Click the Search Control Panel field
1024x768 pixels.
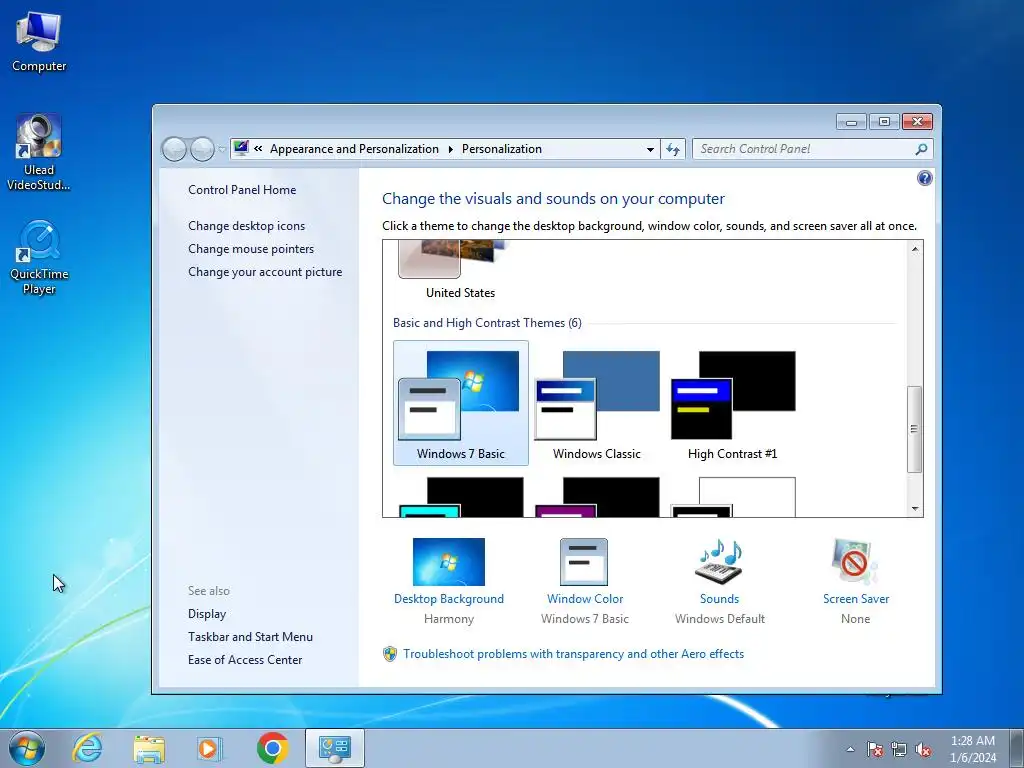(x=812, y=149)
